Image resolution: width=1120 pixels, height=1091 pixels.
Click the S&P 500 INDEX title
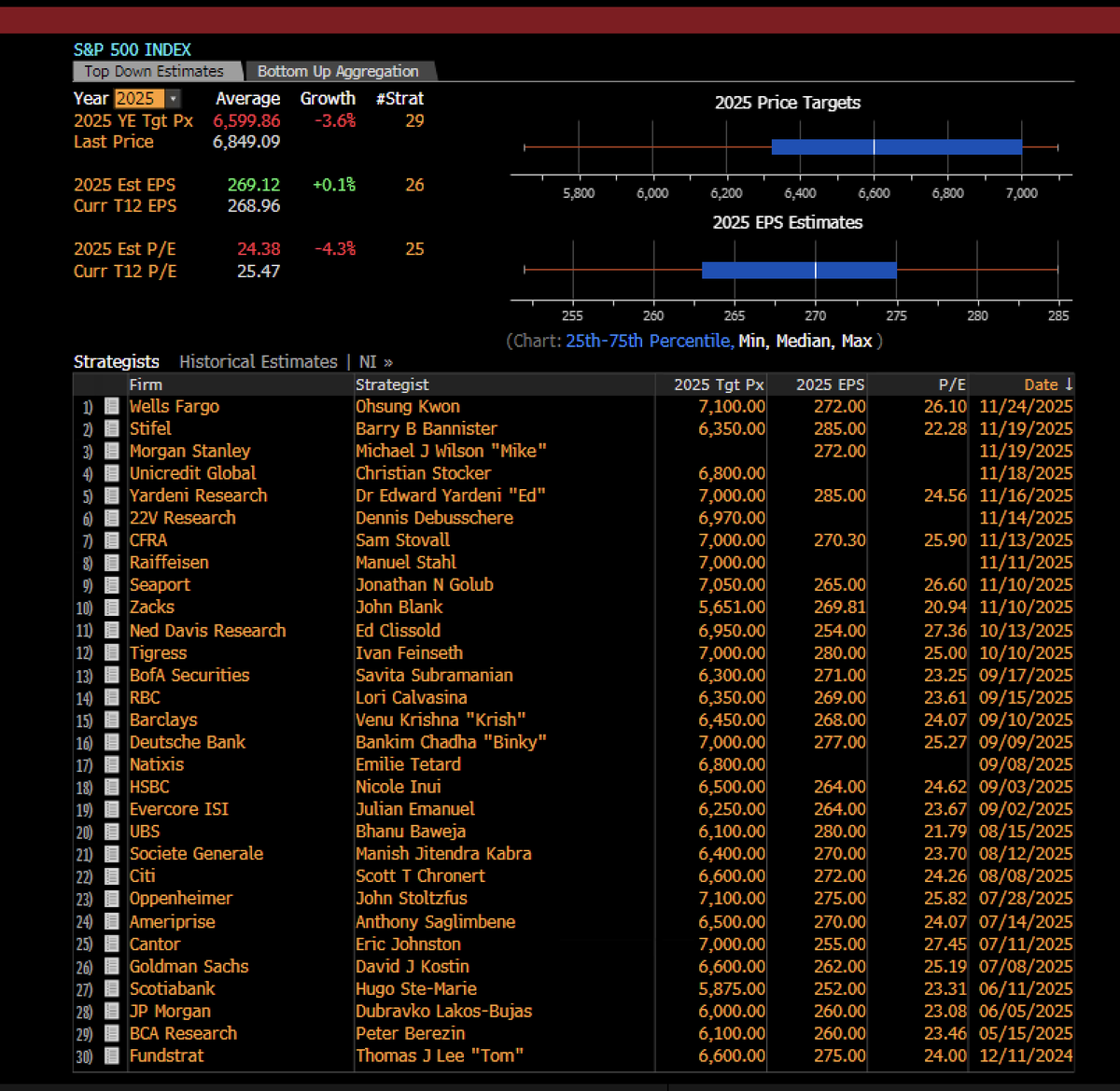tap(133, 49)
